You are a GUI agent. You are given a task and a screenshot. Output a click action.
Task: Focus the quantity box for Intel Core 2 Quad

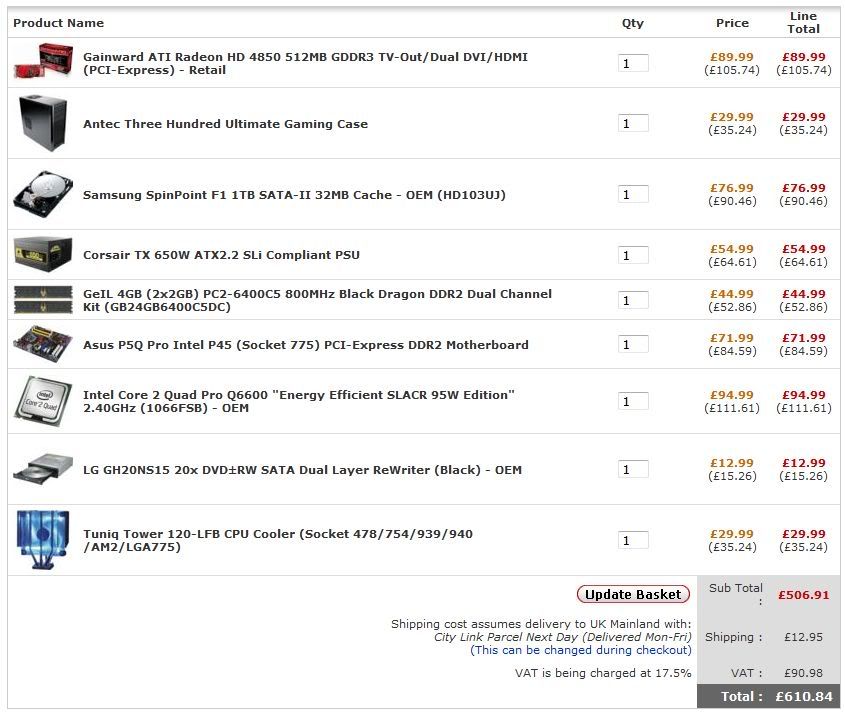click(x=633, y=401)
